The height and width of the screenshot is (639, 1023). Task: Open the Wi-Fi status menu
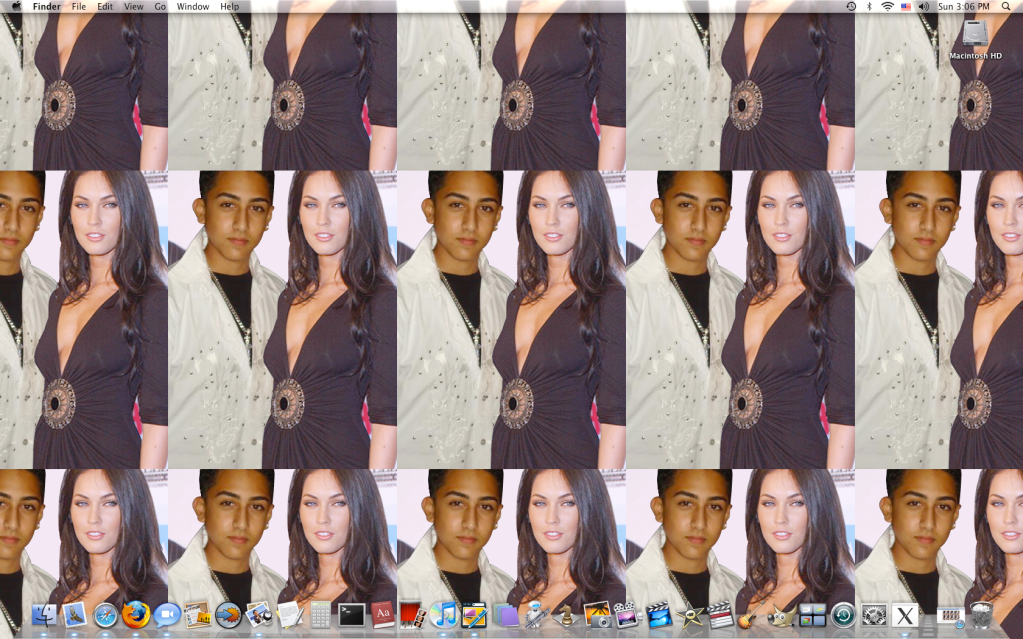(x=887, y=7)
